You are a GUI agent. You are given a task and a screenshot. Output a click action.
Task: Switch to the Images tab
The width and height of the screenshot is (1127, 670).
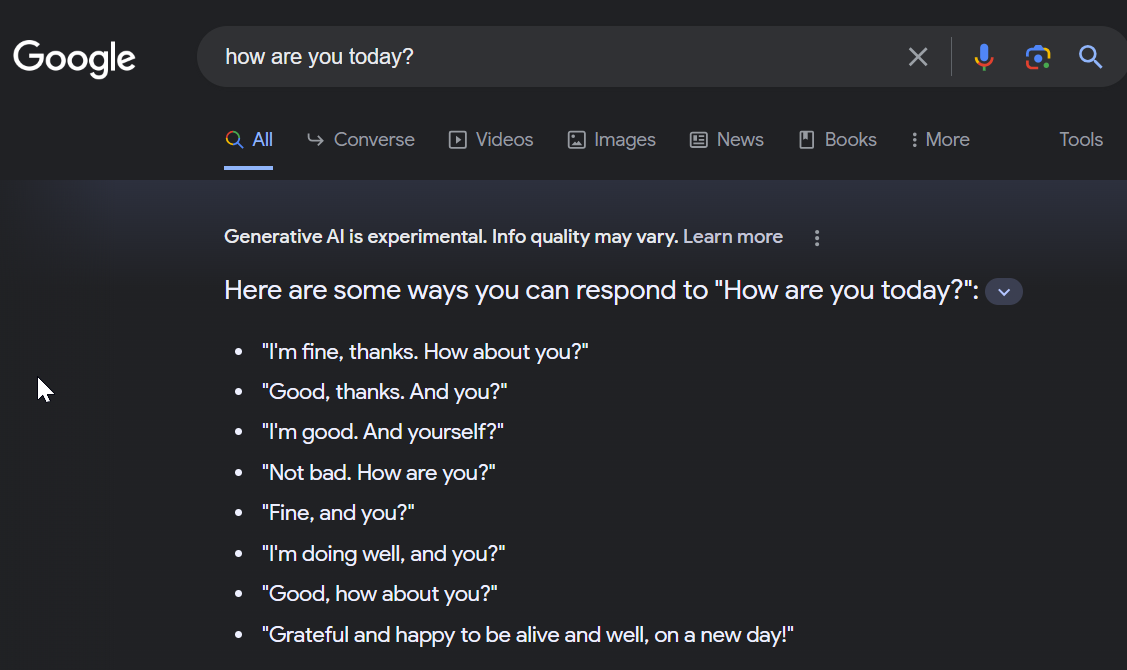[612, 140]
